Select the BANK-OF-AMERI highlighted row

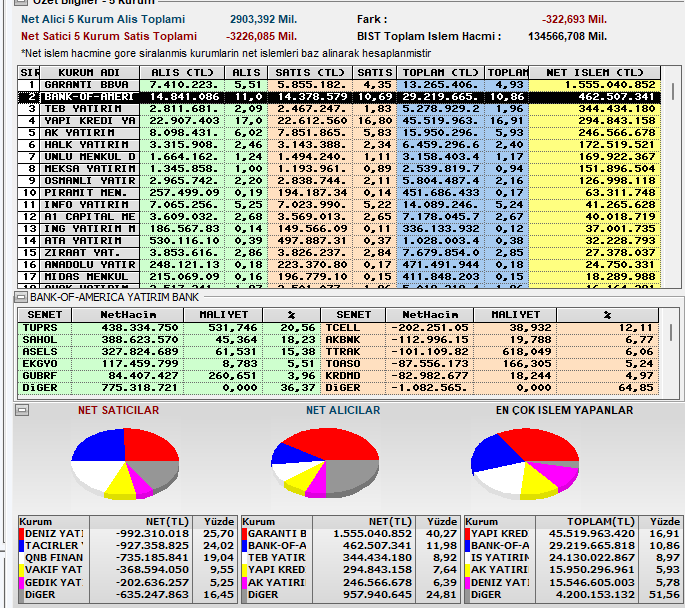pos(339,97)
